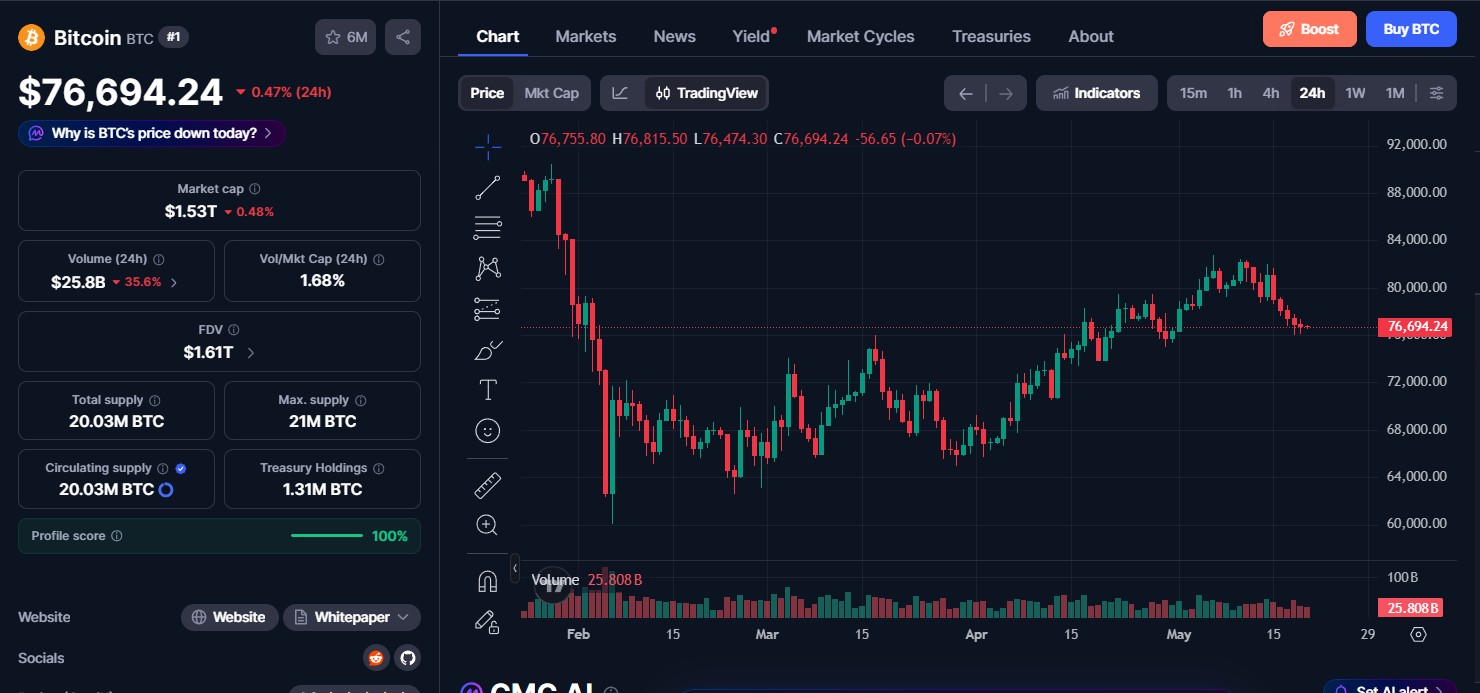Screen dimensions: 1480x693
Task: Click the circulating supply ring icon
Action: pyautogui.click(x=166, y=490)
